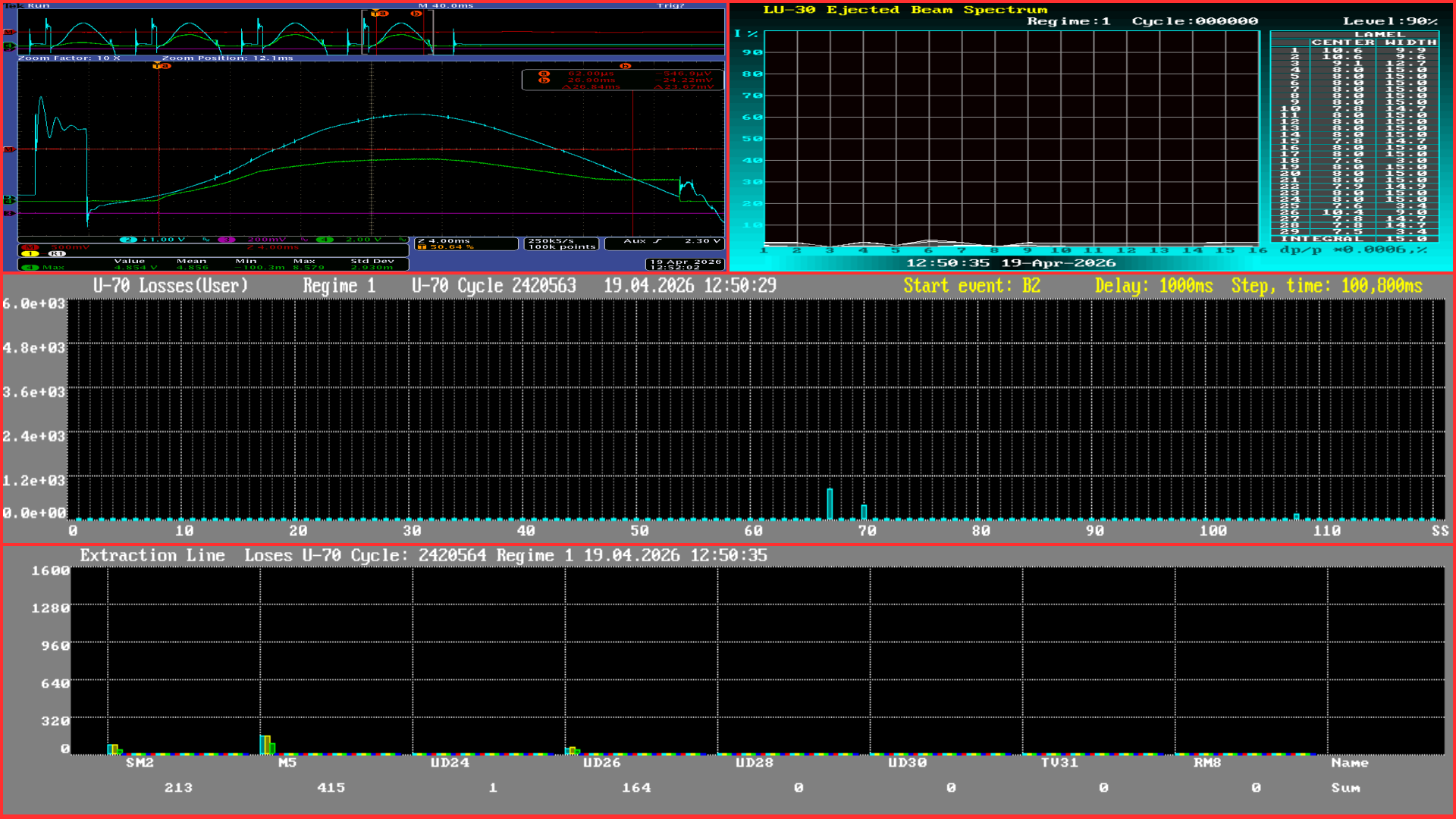
Task: Click the R1 reference waveform badge
Action: [56, 254]
